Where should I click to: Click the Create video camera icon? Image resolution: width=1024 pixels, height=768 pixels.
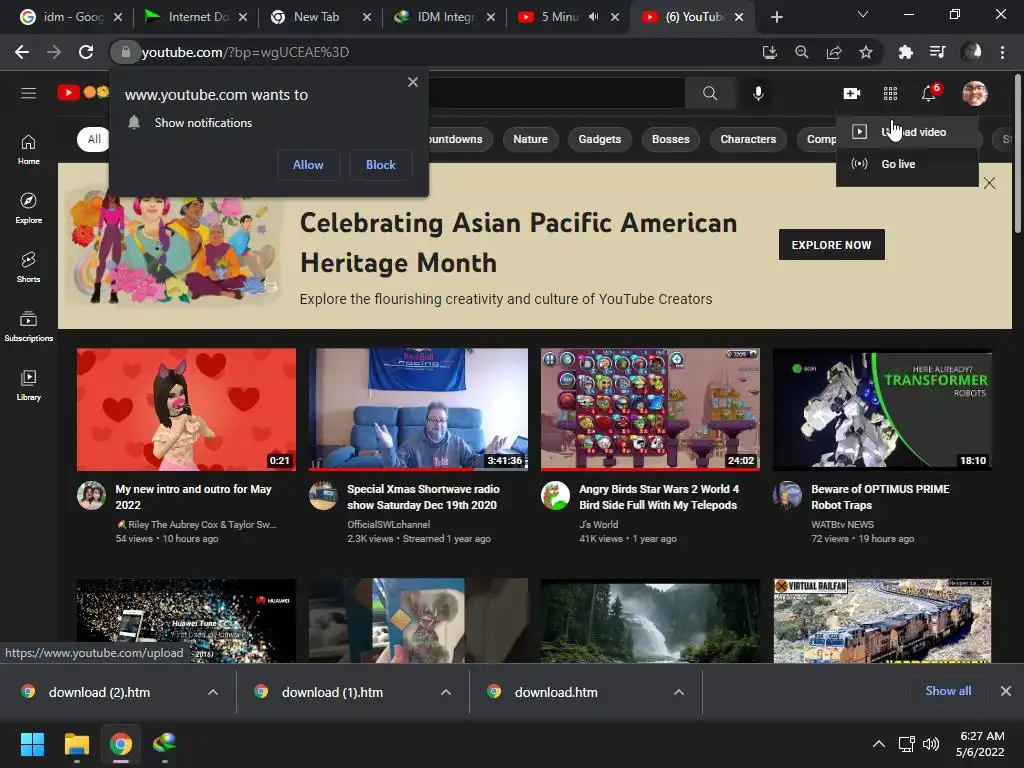click(851, 93)
